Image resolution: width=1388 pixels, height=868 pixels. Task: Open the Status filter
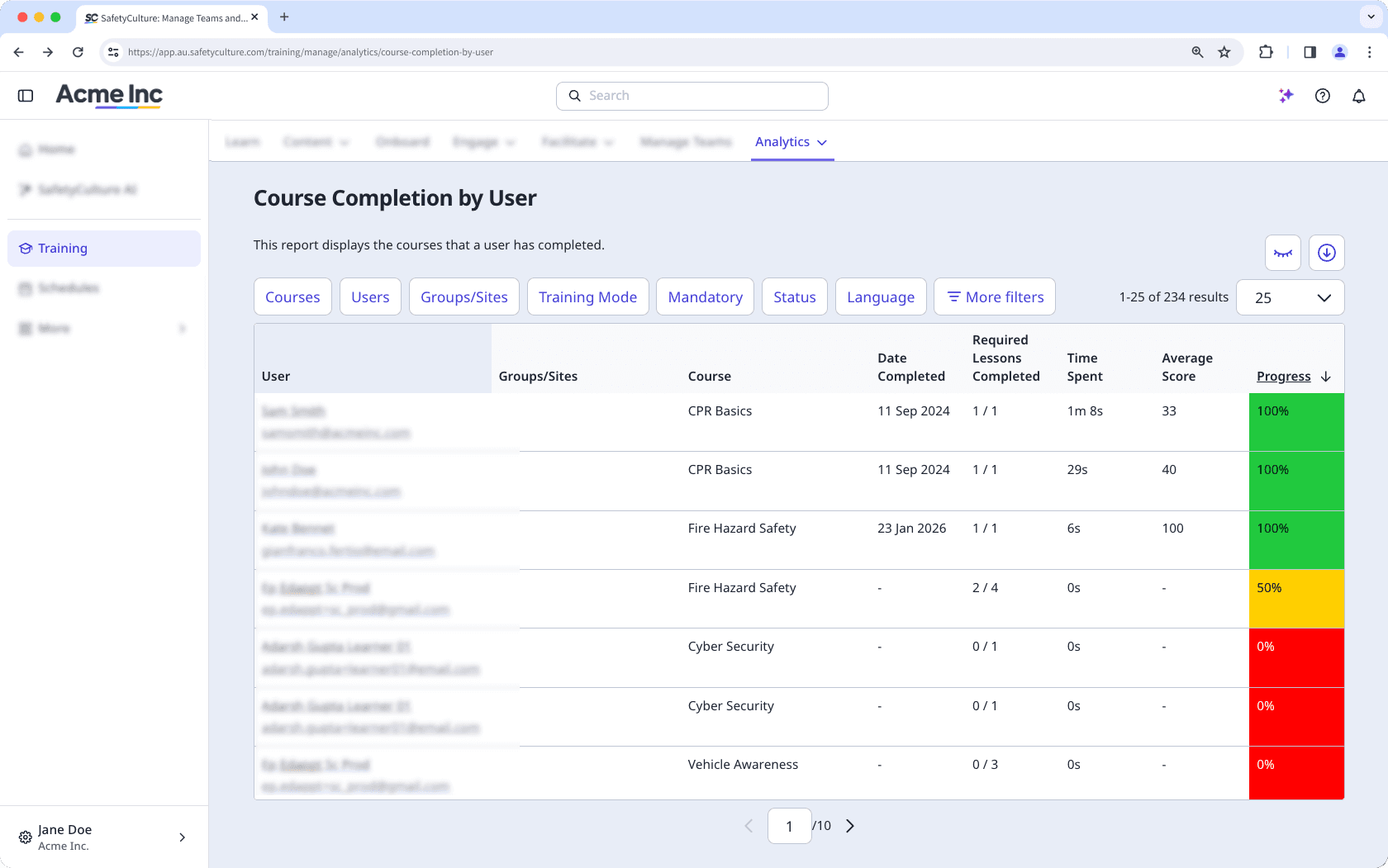click(795, 297)
